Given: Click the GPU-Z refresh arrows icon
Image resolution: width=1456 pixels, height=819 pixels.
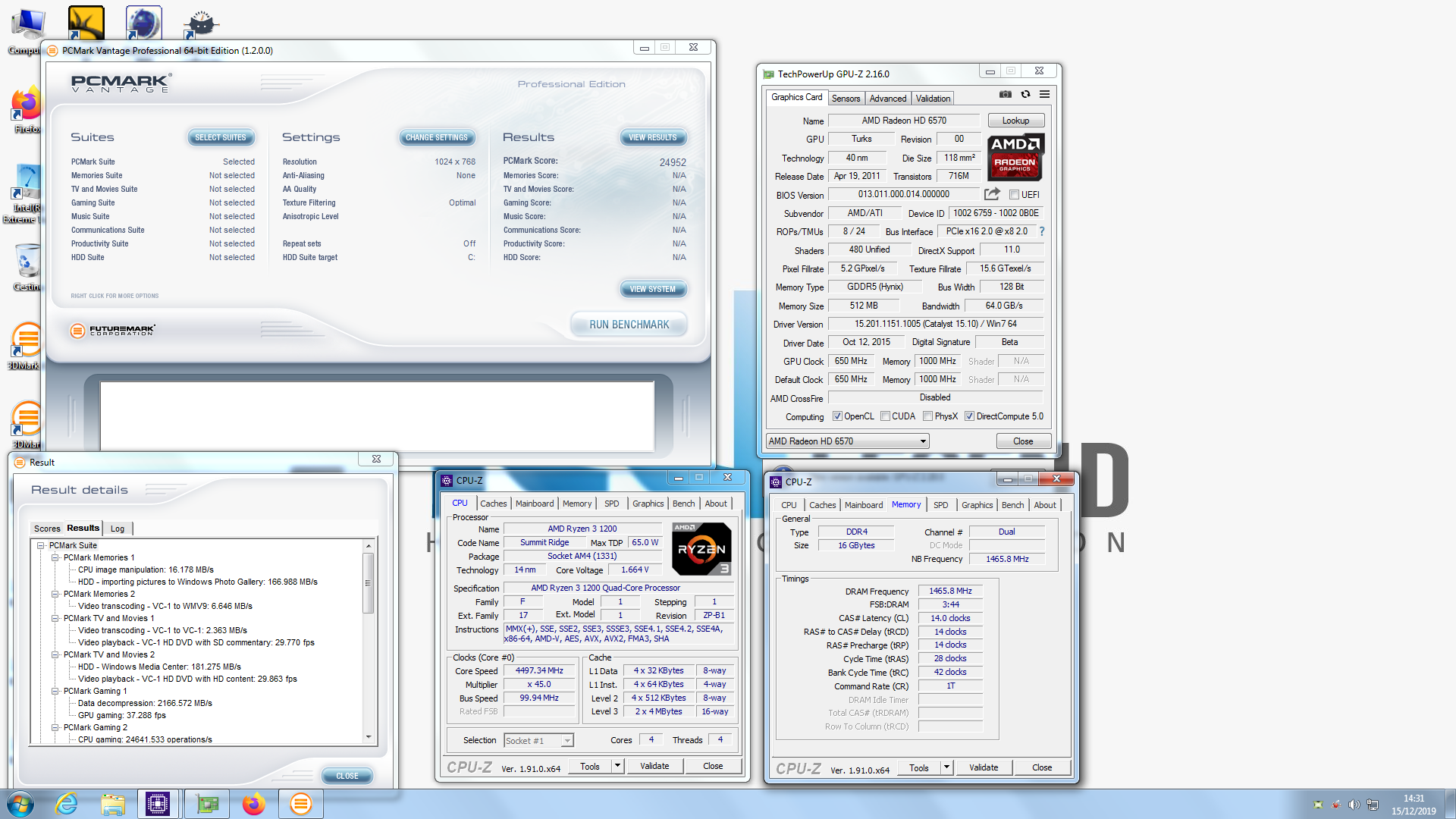Looking at the screenshot, I should pyautogui.click(x=1025, y=95).
